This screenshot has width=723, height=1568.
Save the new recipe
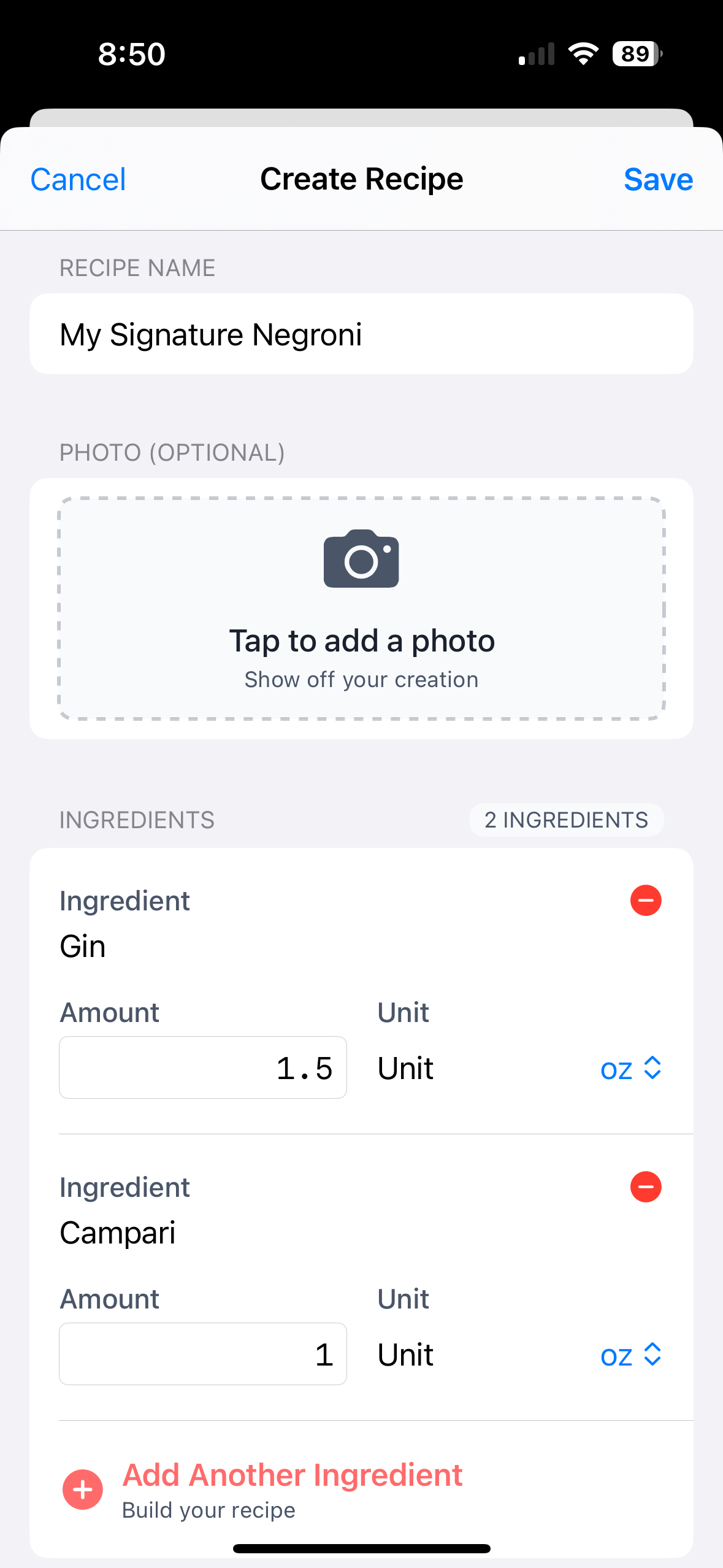(x=658, y=180)
